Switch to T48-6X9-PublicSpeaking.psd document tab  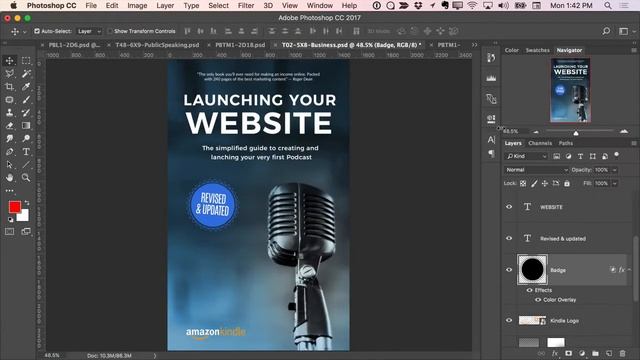click(x=157, y=45)
